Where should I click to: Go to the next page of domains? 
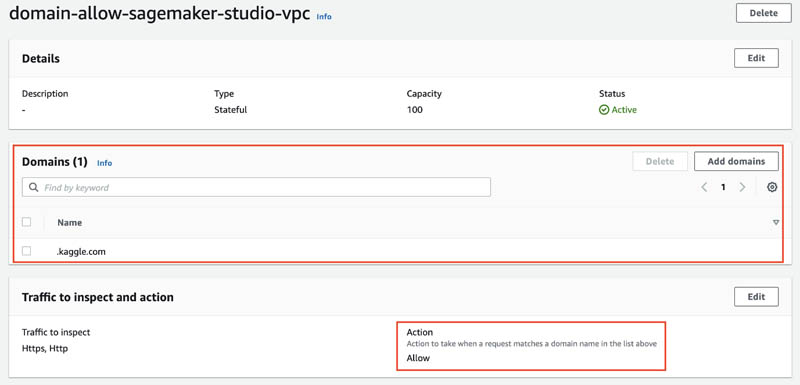[742, 187]
